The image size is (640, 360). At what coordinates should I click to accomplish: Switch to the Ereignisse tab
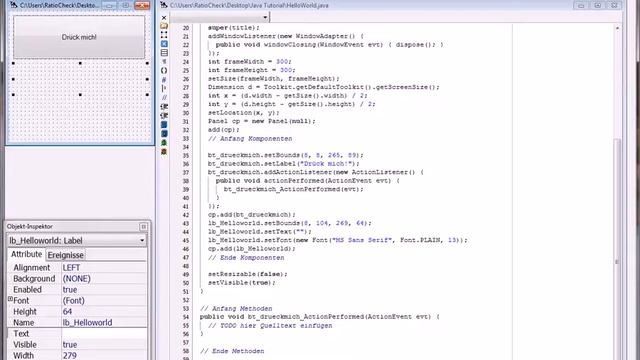tap(65, 255)
